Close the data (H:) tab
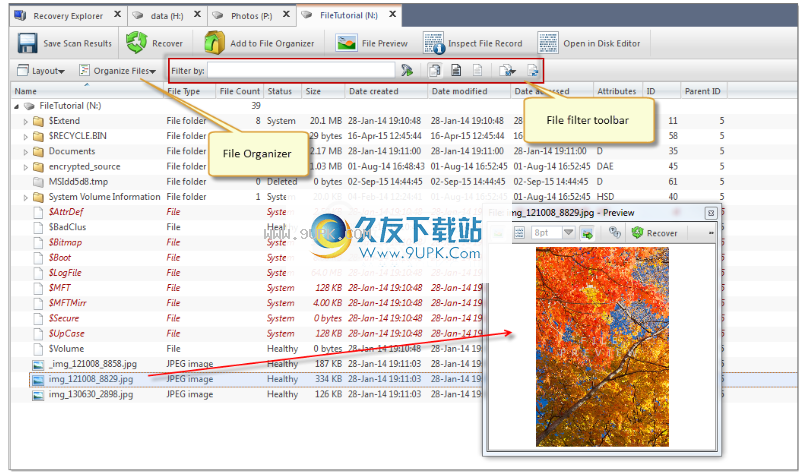Viewport: 799px width, 473px height. pyautogui.click(x=197, y=14)
